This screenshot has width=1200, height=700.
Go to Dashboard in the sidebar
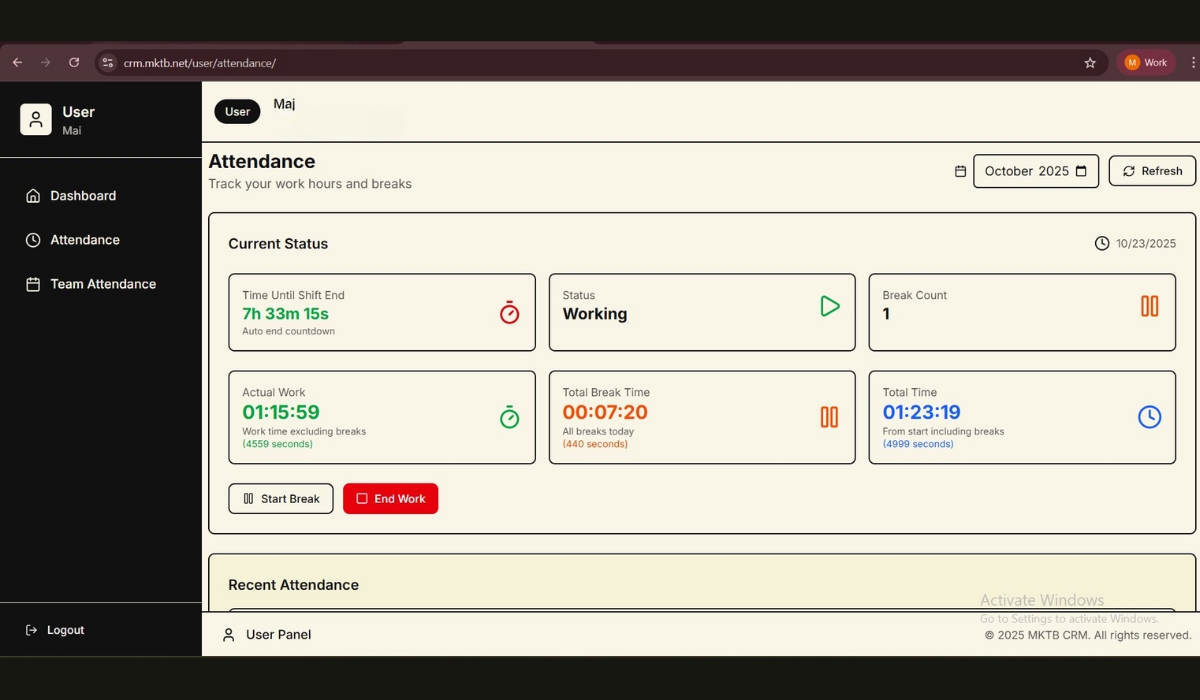point(83,196)
